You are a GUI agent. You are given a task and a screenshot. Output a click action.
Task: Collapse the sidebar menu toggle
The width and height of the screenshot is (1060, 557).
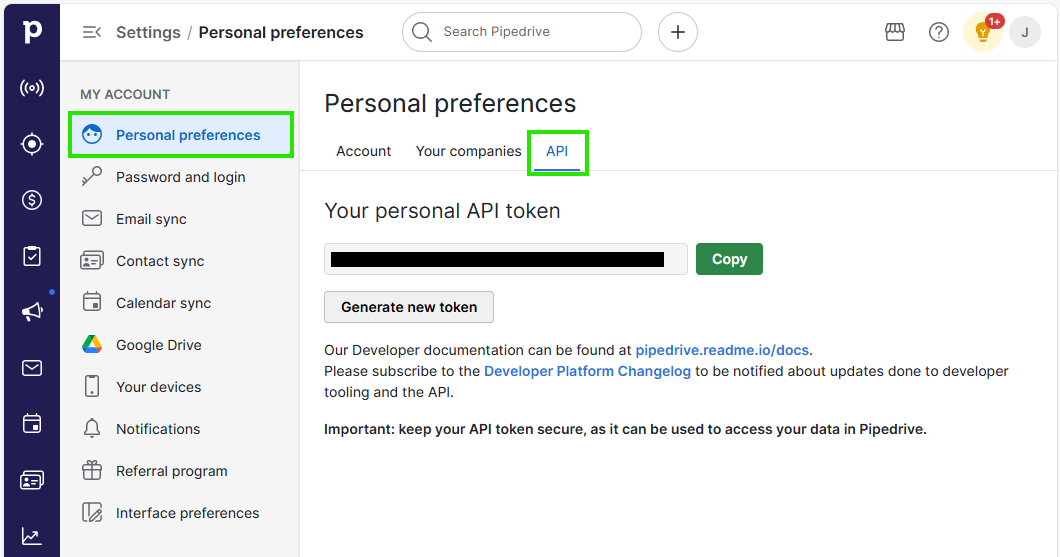pyautogui.click(x=91, y=32)
